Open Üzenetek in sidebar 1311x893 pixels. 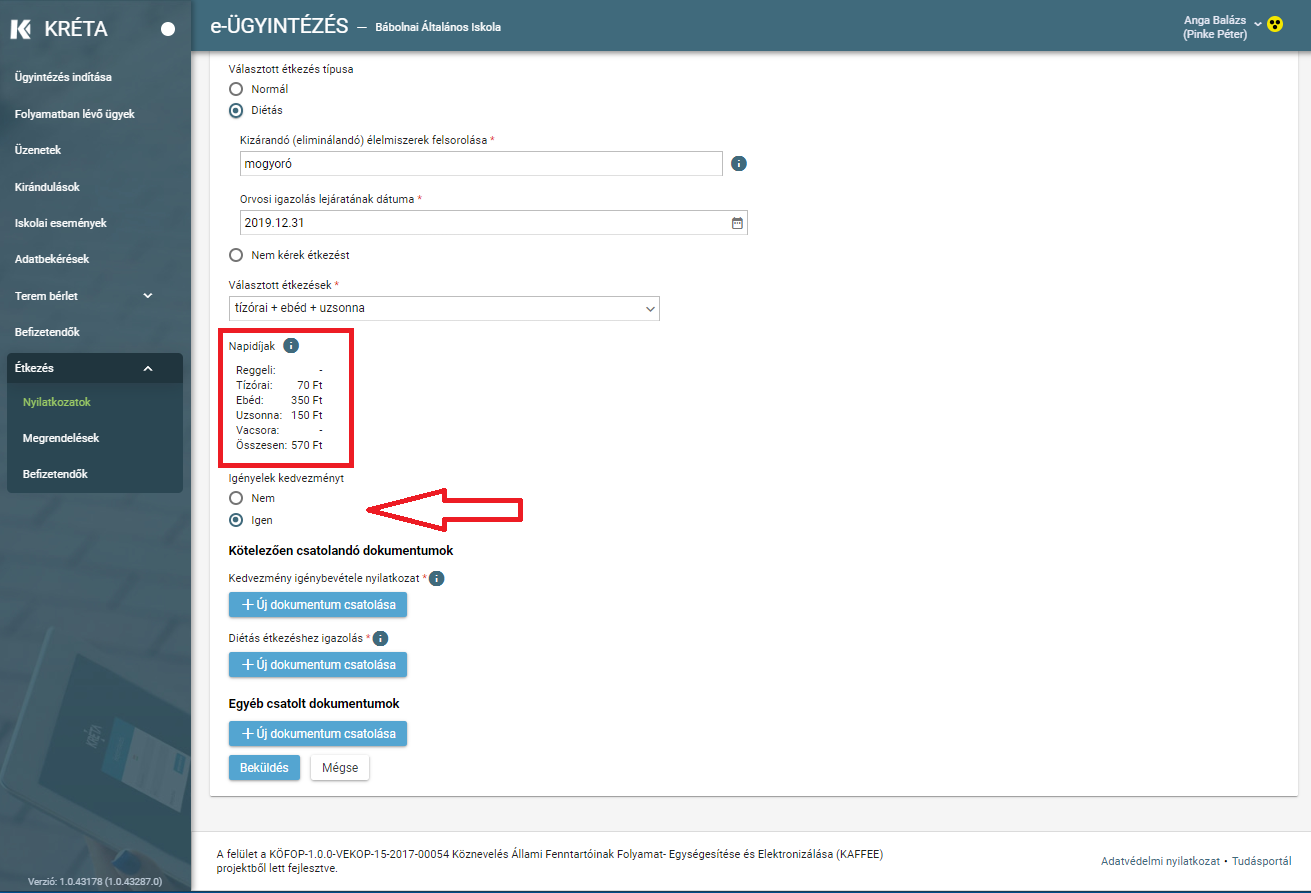[38, 150]
